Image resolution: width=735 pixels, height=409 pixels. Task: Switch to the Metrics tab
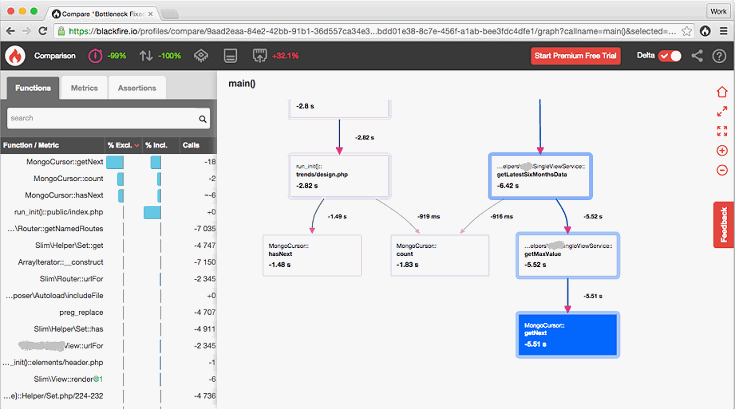(84, 88)
